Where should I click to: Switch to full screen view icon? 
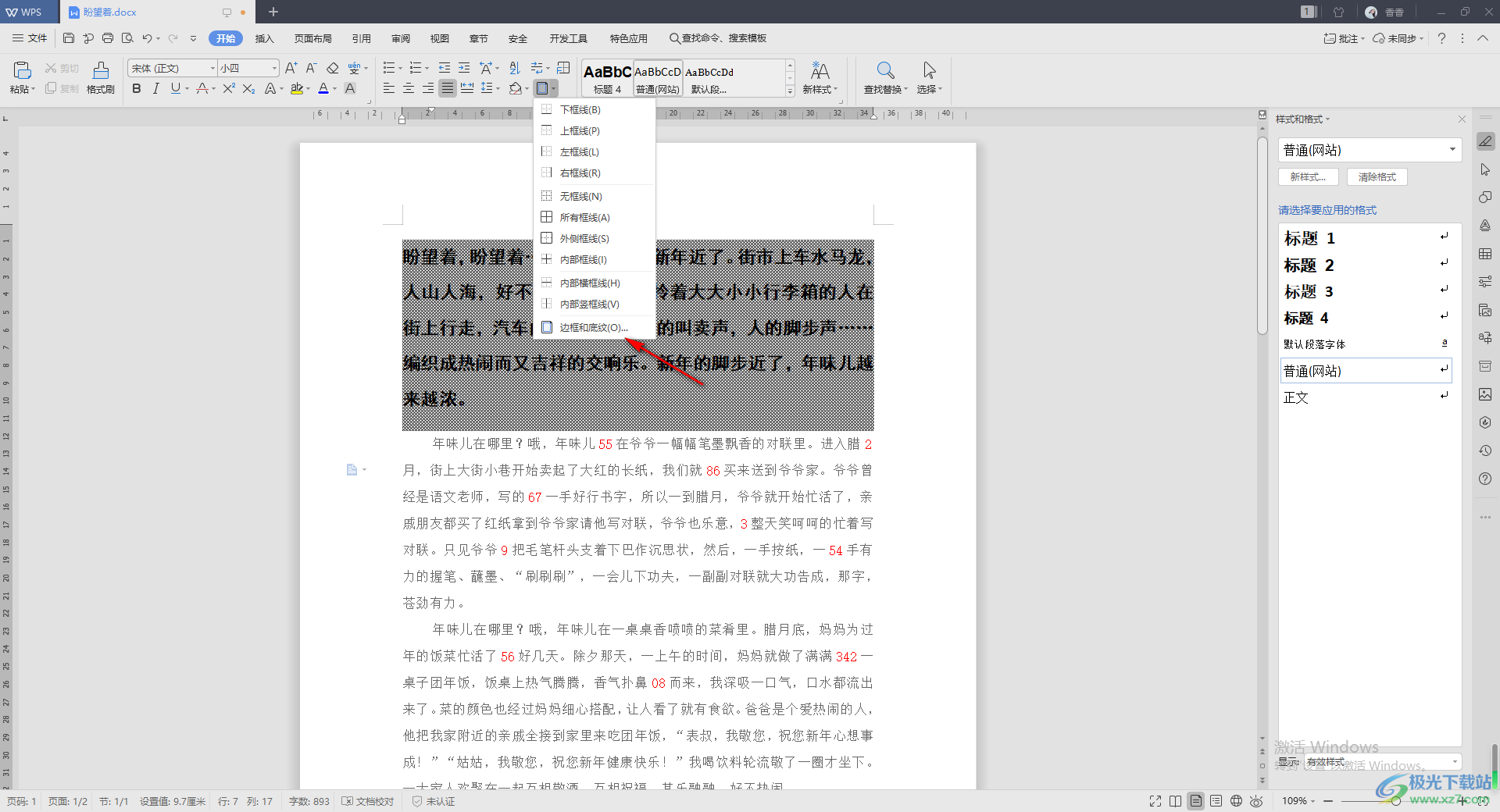(x=1155, y=800)
